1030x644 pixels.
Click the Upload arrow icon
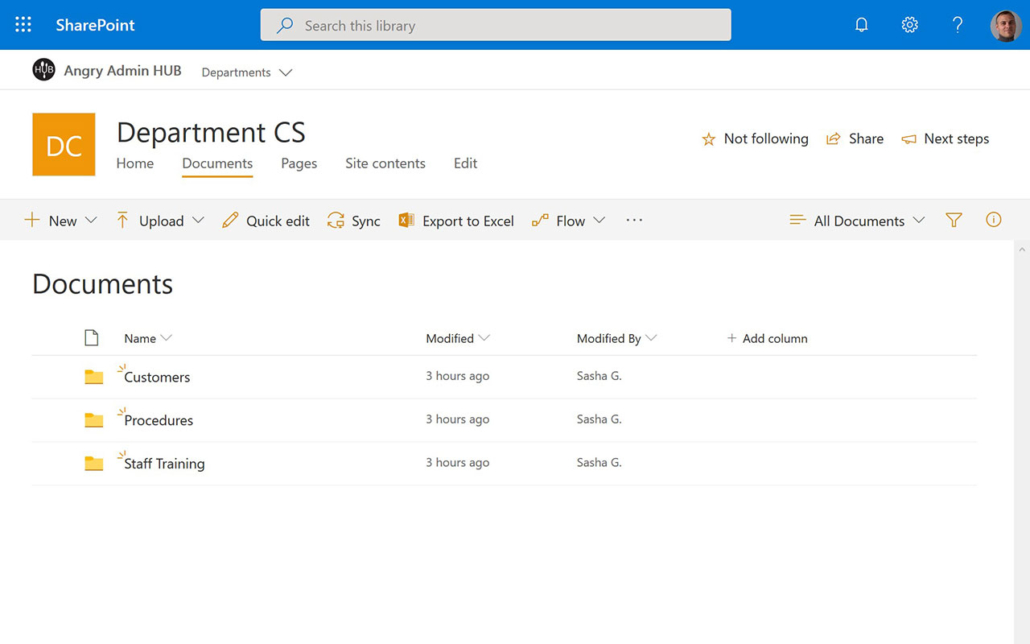[x=122, y=220]
